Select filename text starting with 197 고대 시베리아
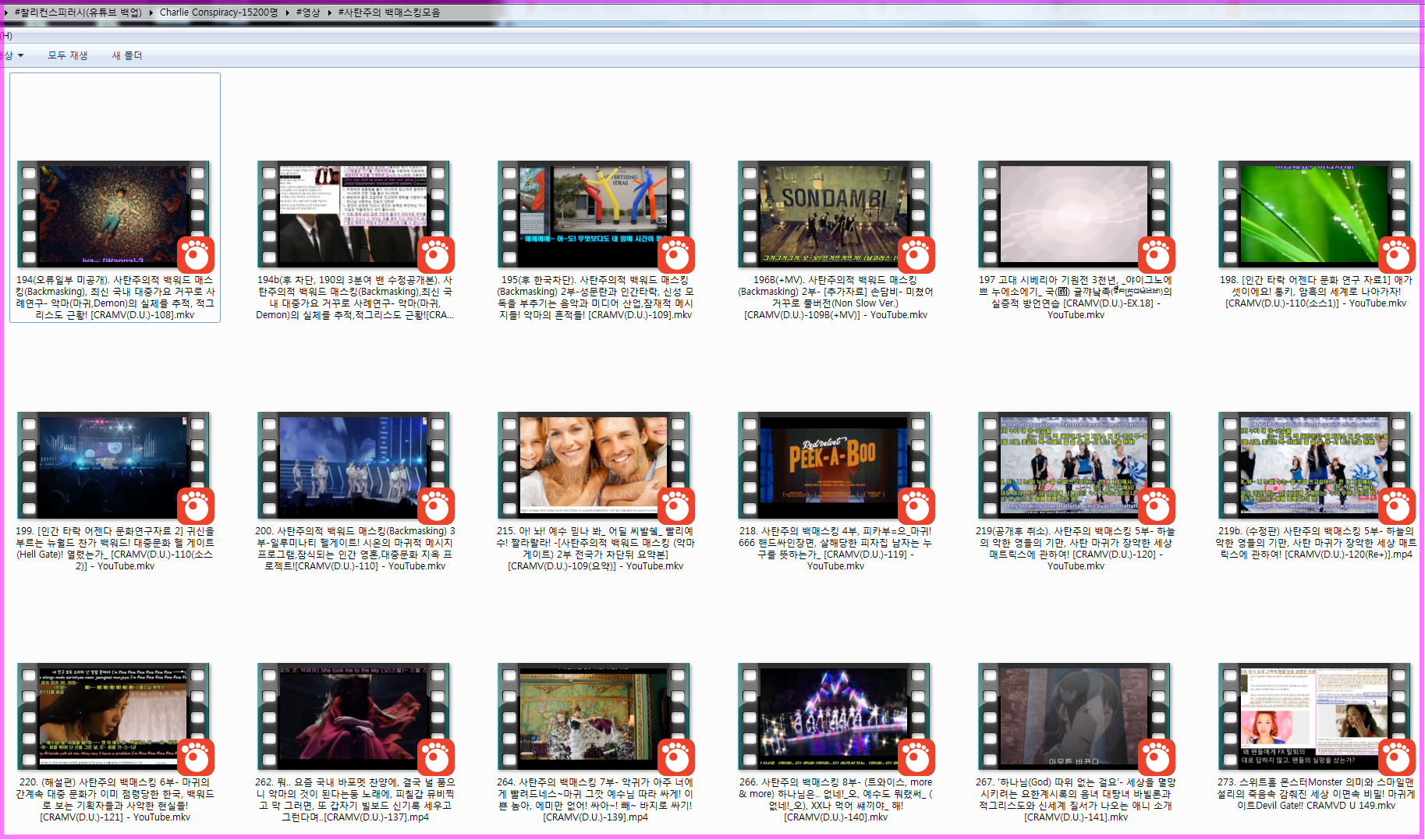The image size is (1425, 840). 1076,297
